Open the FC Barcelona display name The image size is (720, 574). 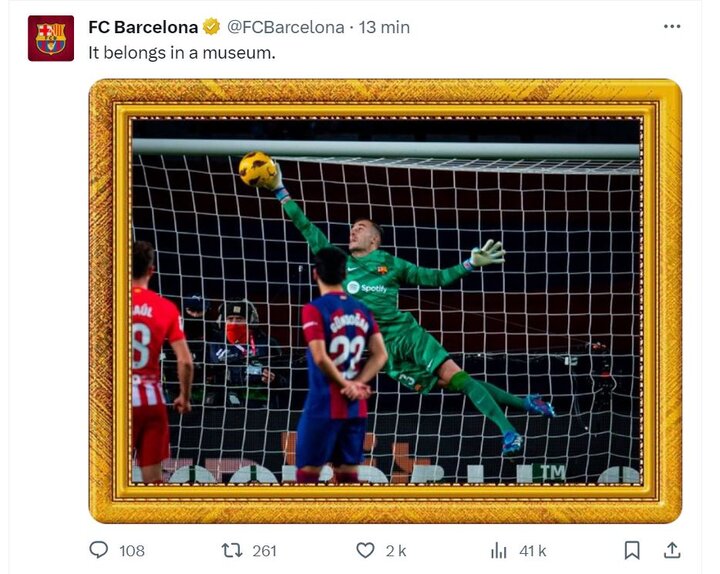pos(143,27)
